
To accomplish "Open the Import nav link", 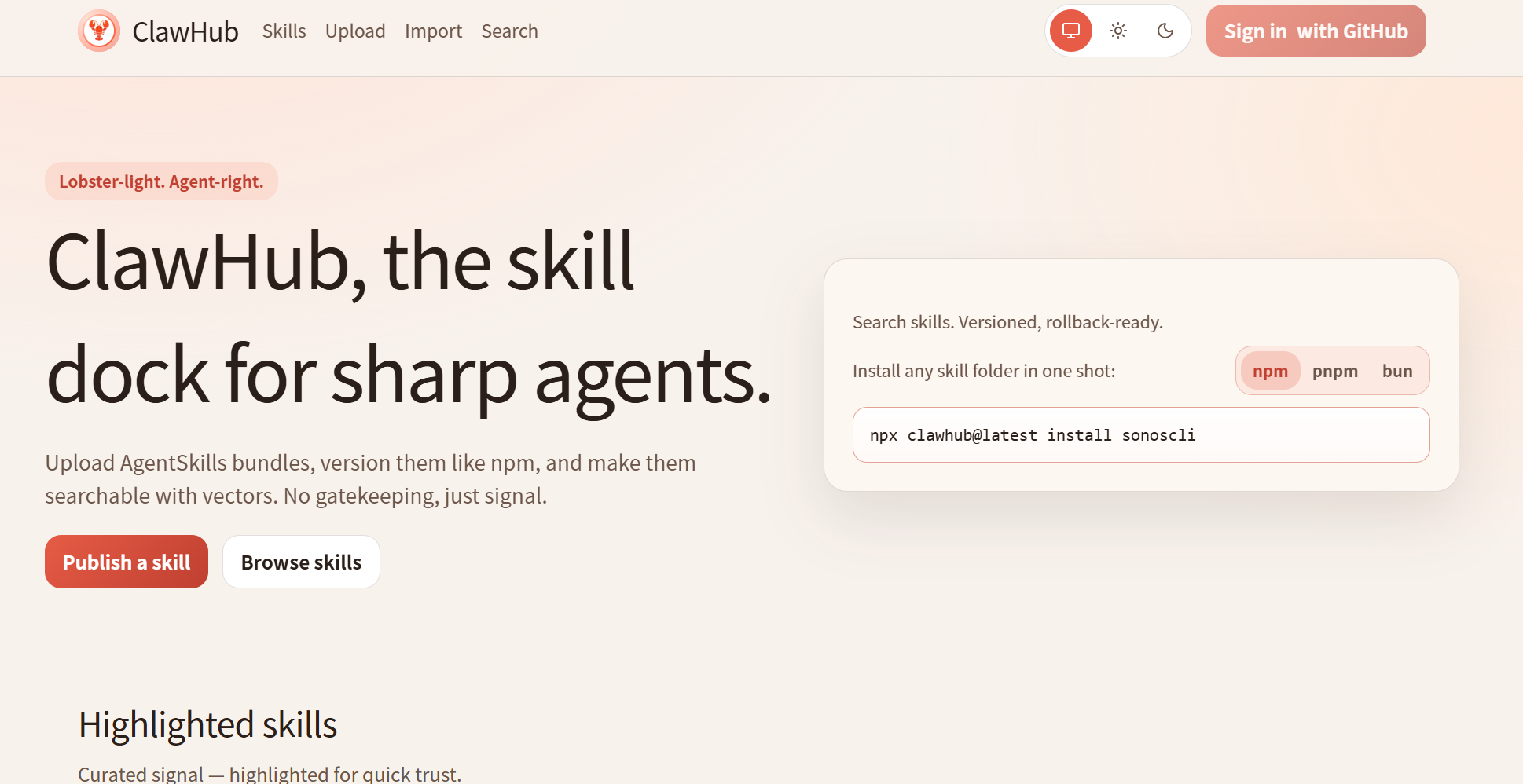I will tap(433, 31).
